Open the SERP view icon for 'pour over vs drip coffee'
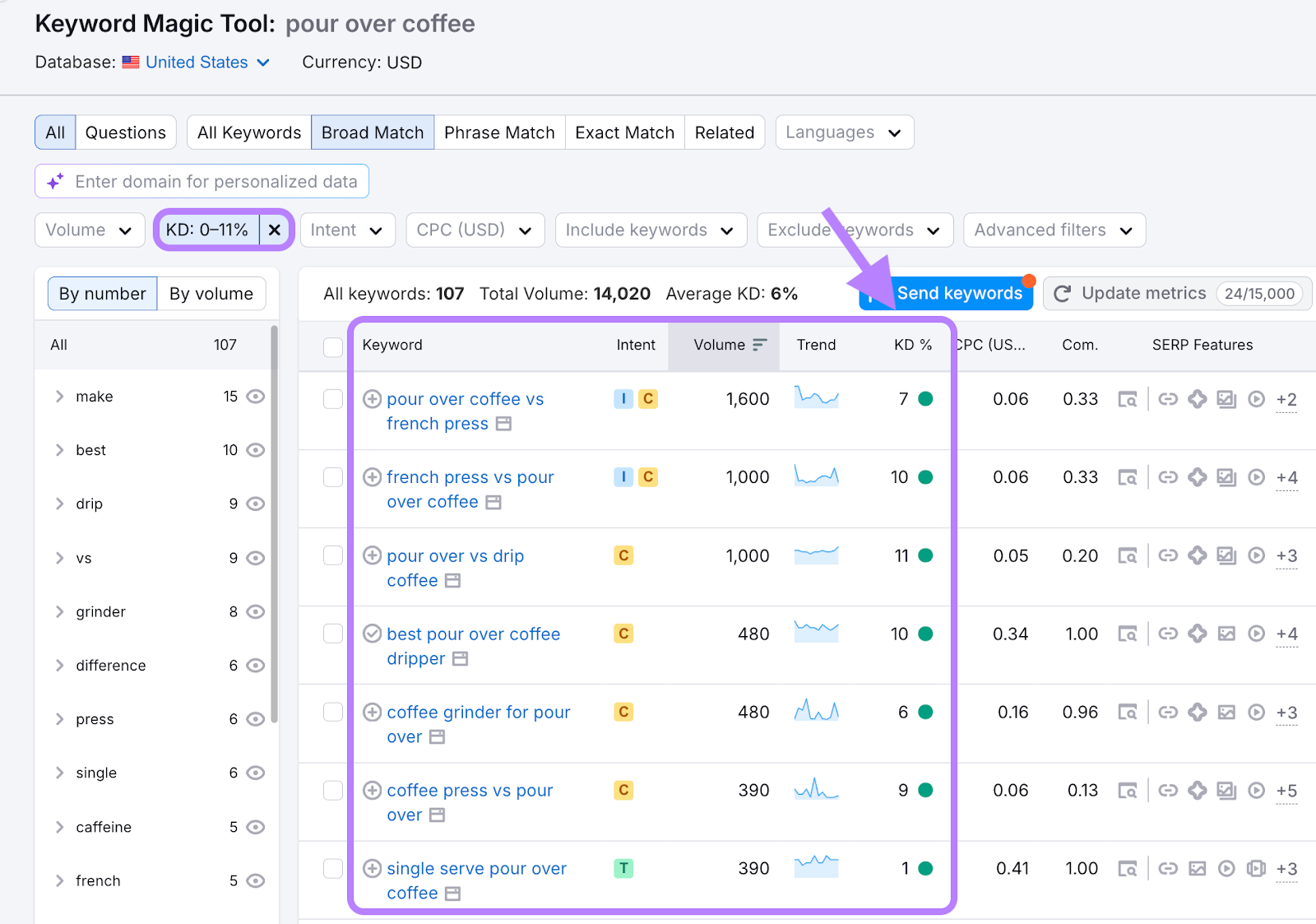This screenshot has width=1316, height=924. point(1127,556)
